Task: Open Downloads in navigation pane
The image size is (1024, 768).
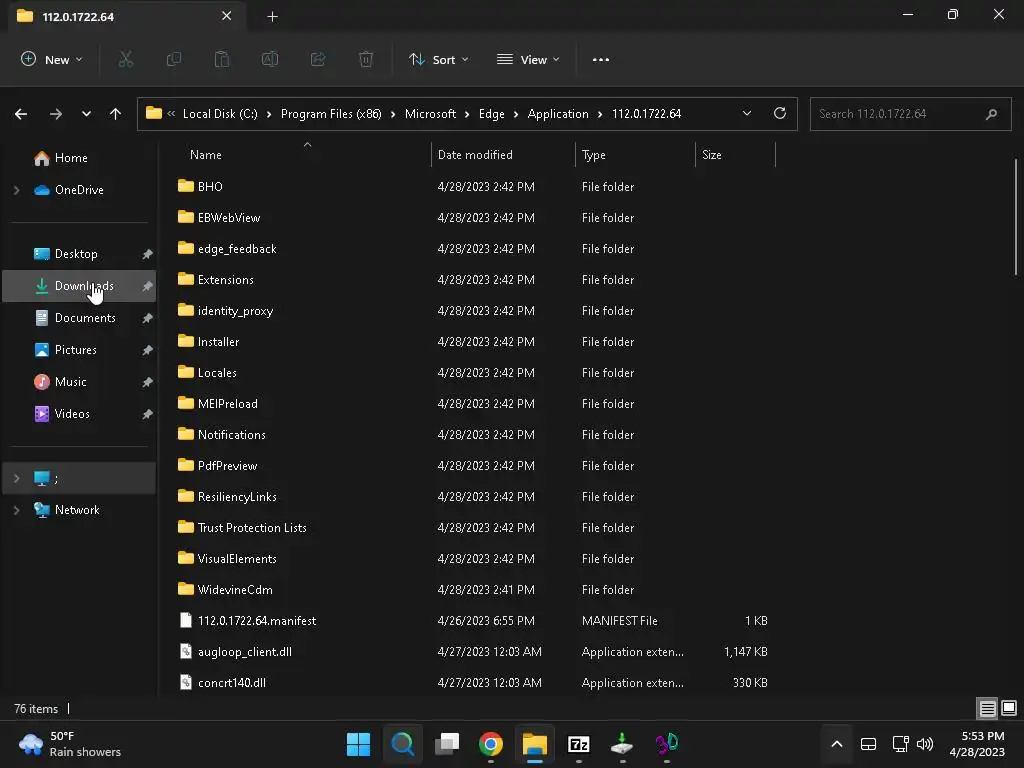Action: (x=79, y=286)
